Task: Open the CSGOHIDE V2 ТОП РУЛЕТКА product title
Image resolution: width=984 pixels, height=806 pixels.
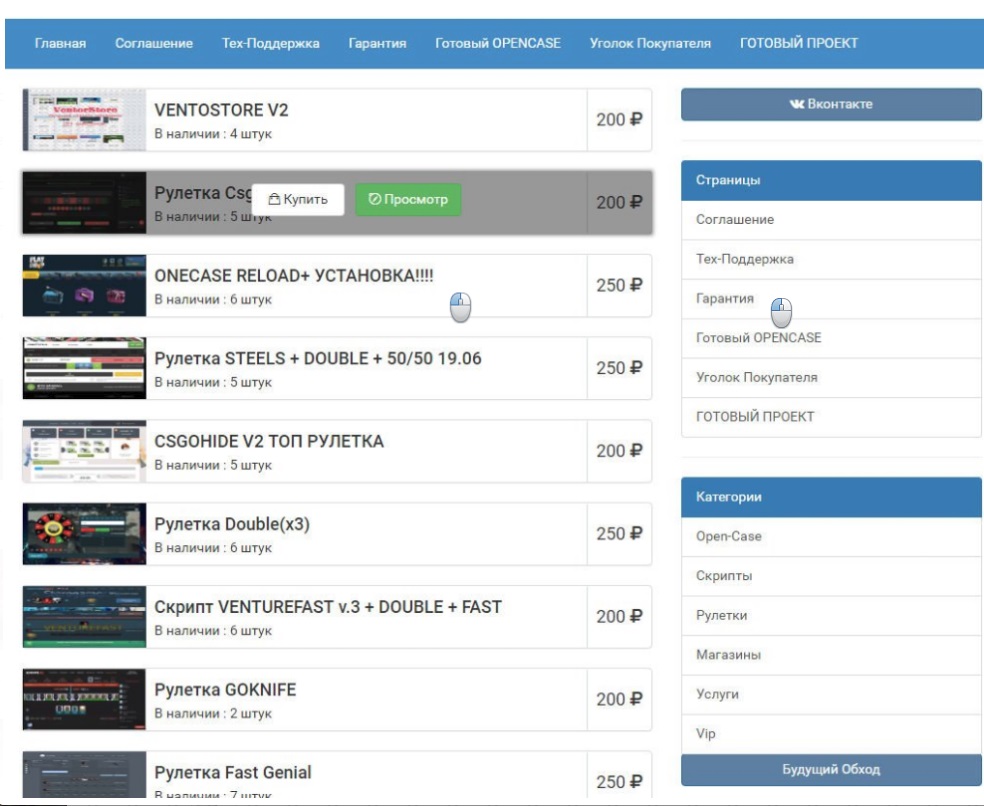Action: point(269,441)
